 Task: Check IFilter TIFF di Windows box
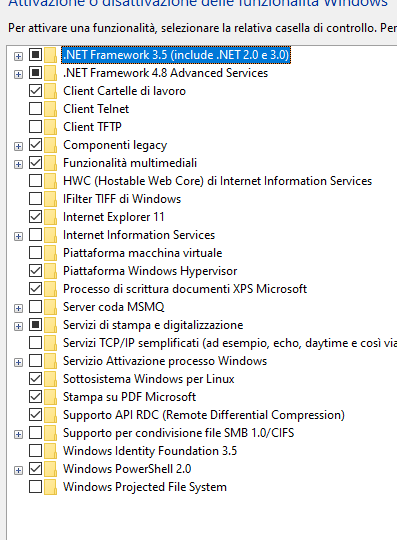coord(35,199)
